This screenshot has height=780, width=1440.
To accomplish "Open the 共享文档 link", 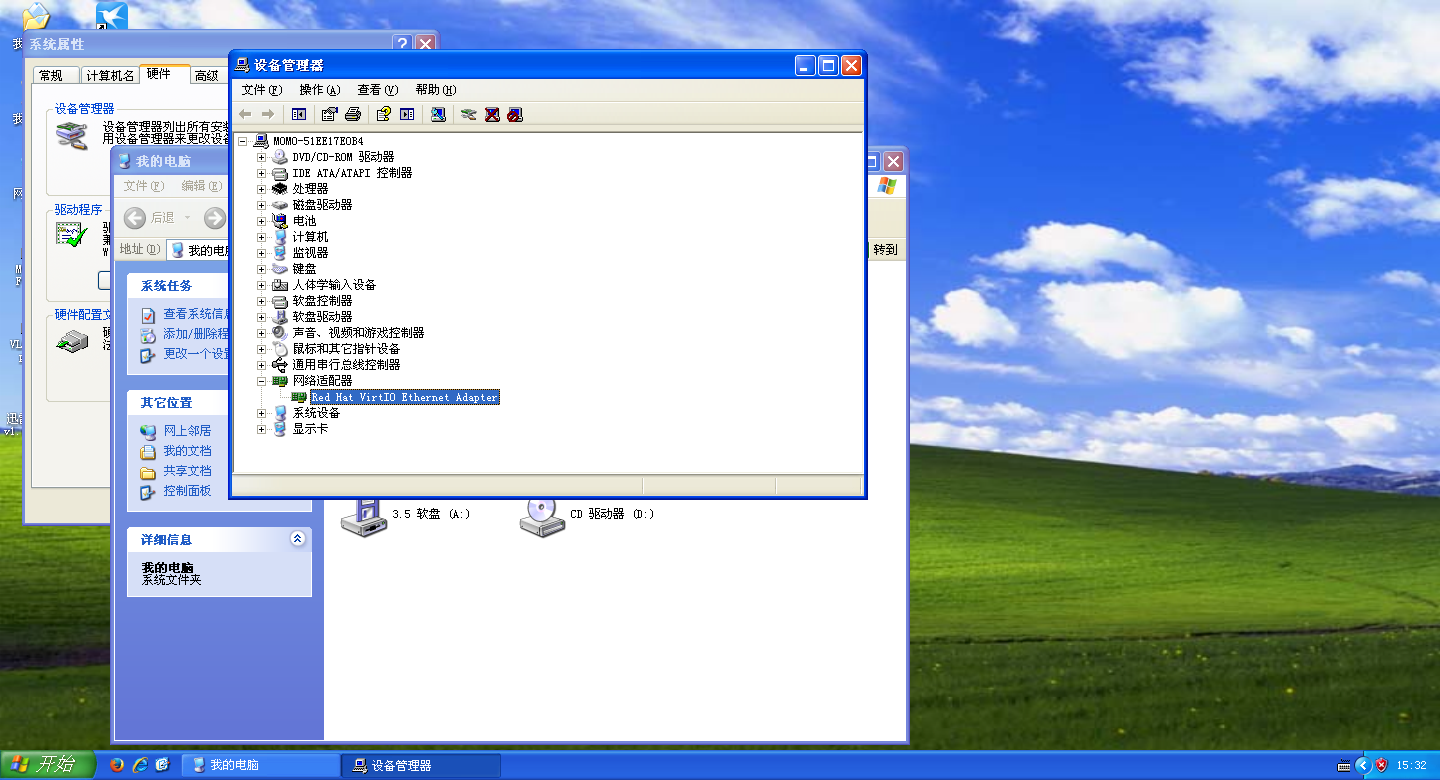I will point(187,471).
